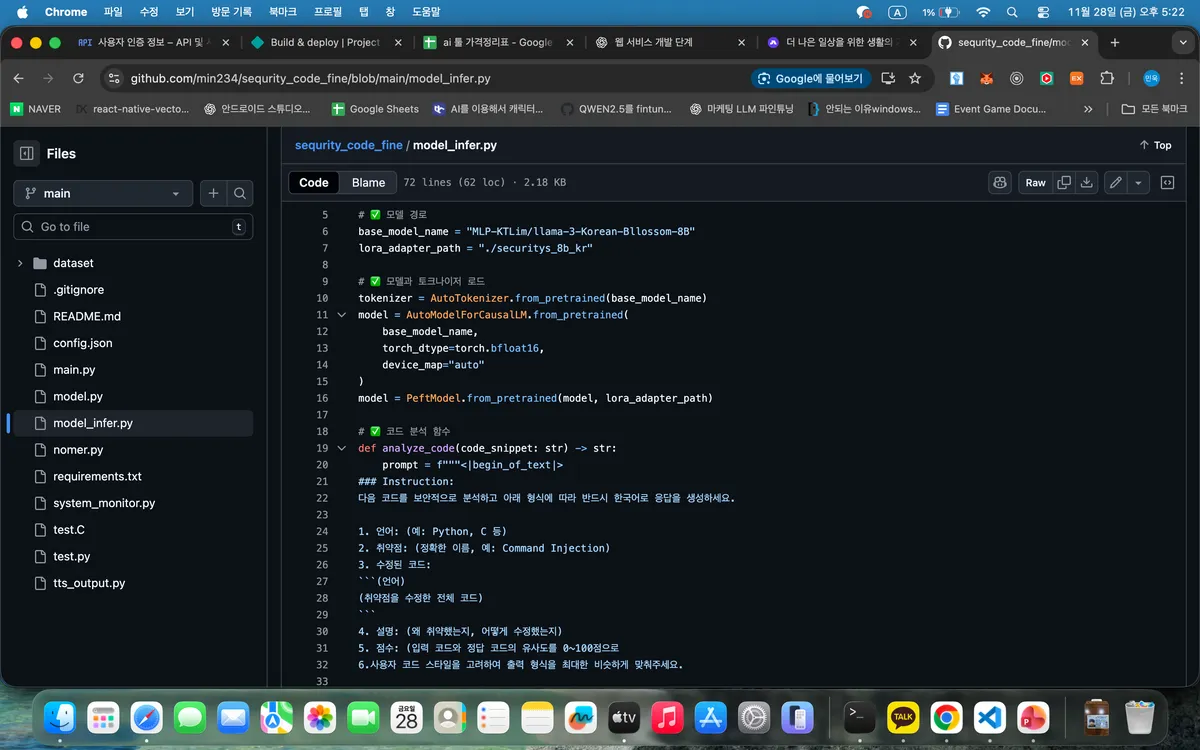Image resolution: width=1200 pixels, height=750 pixels.
Task: Open more edit options dropdown arrow
Action: click(x=1138, y=182)
